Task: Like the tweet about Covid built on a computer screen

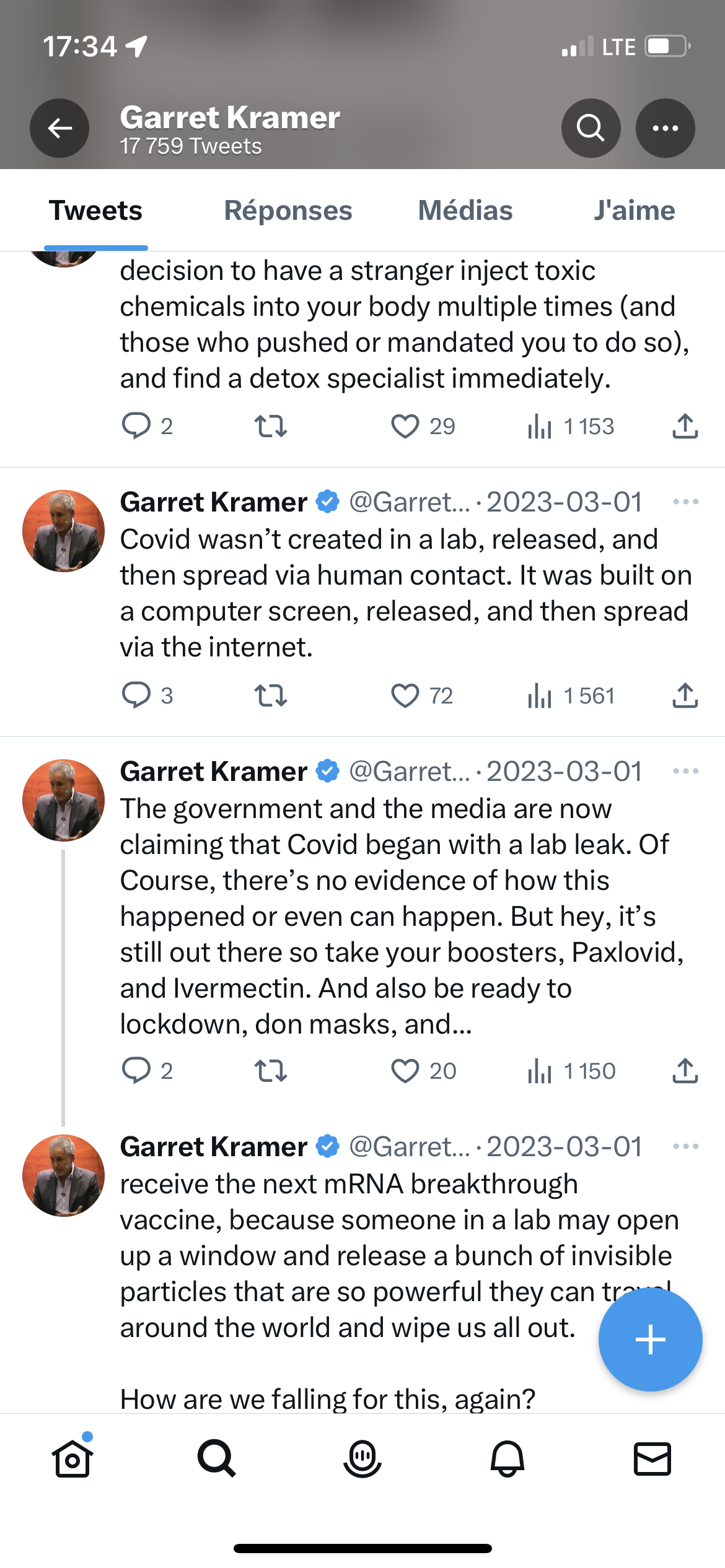Action: click(405, 695)
